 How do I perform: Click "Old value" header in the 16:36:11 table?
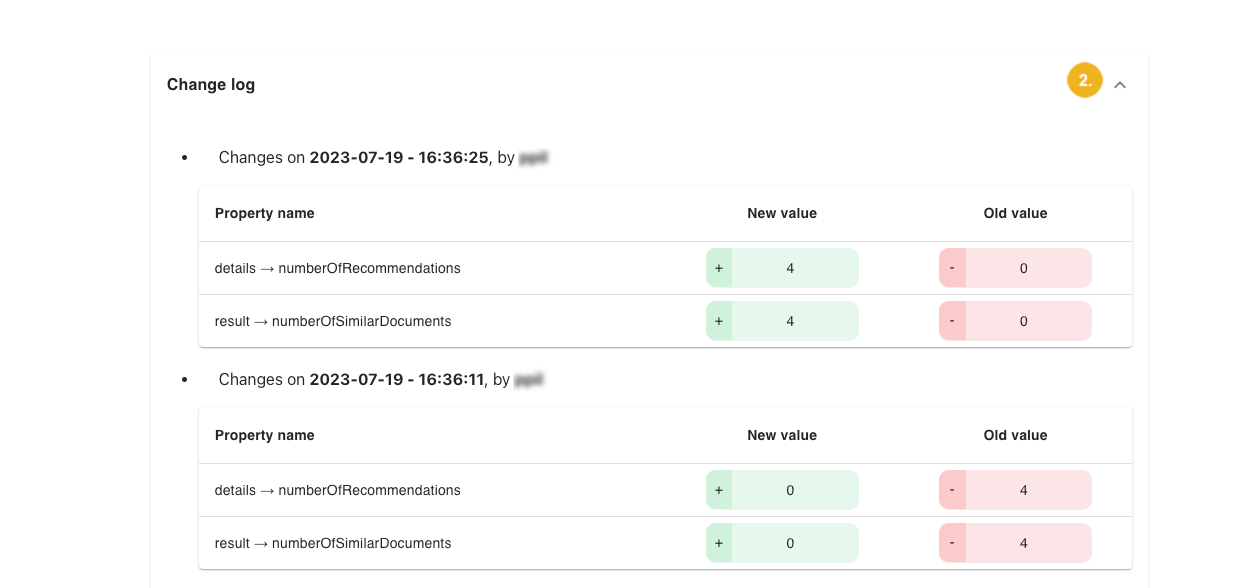pos(1015,435)
